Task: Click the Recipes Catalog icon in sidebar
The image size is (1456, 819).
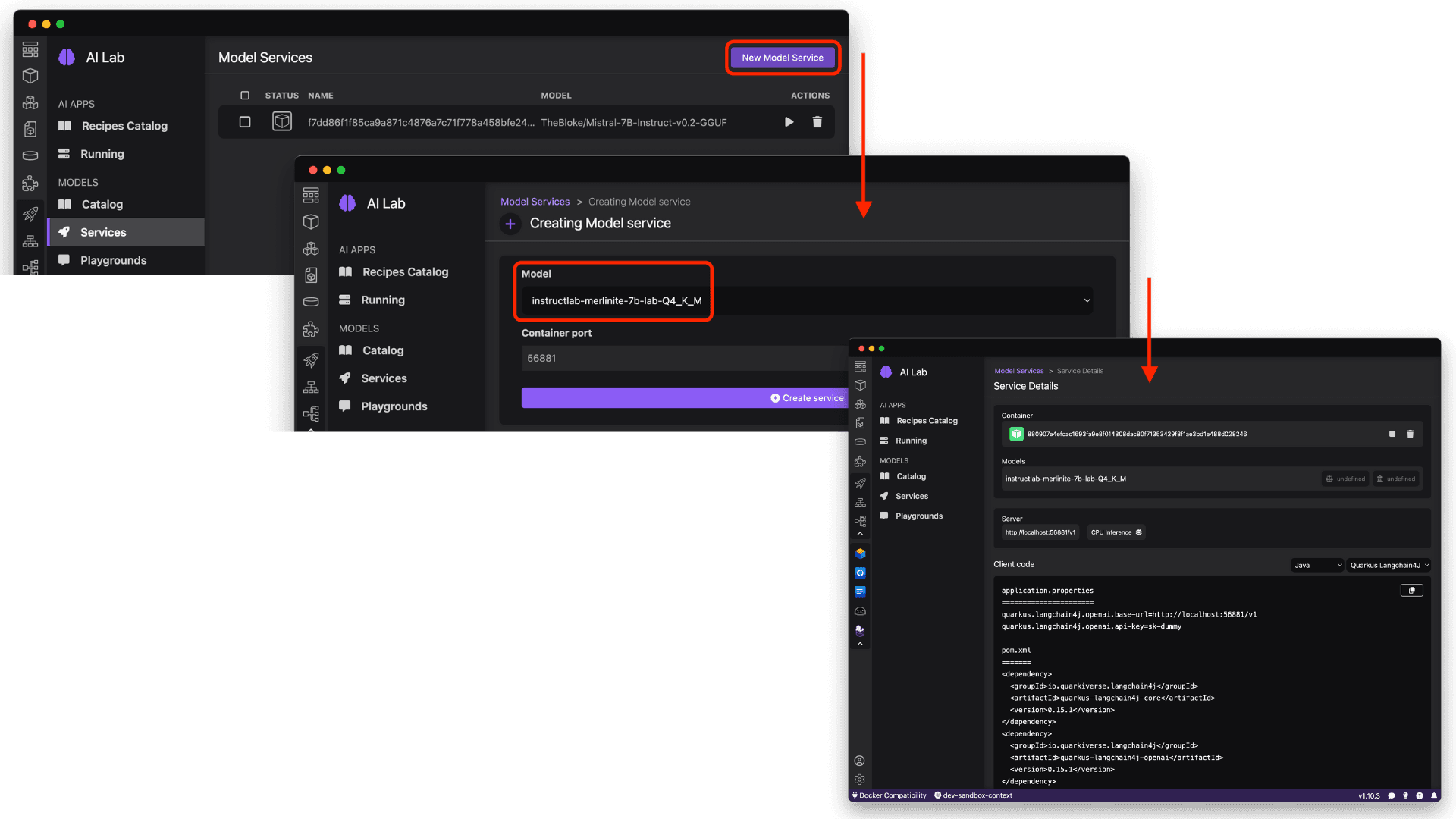Action: pyautogui.click(x=64, y=125)
